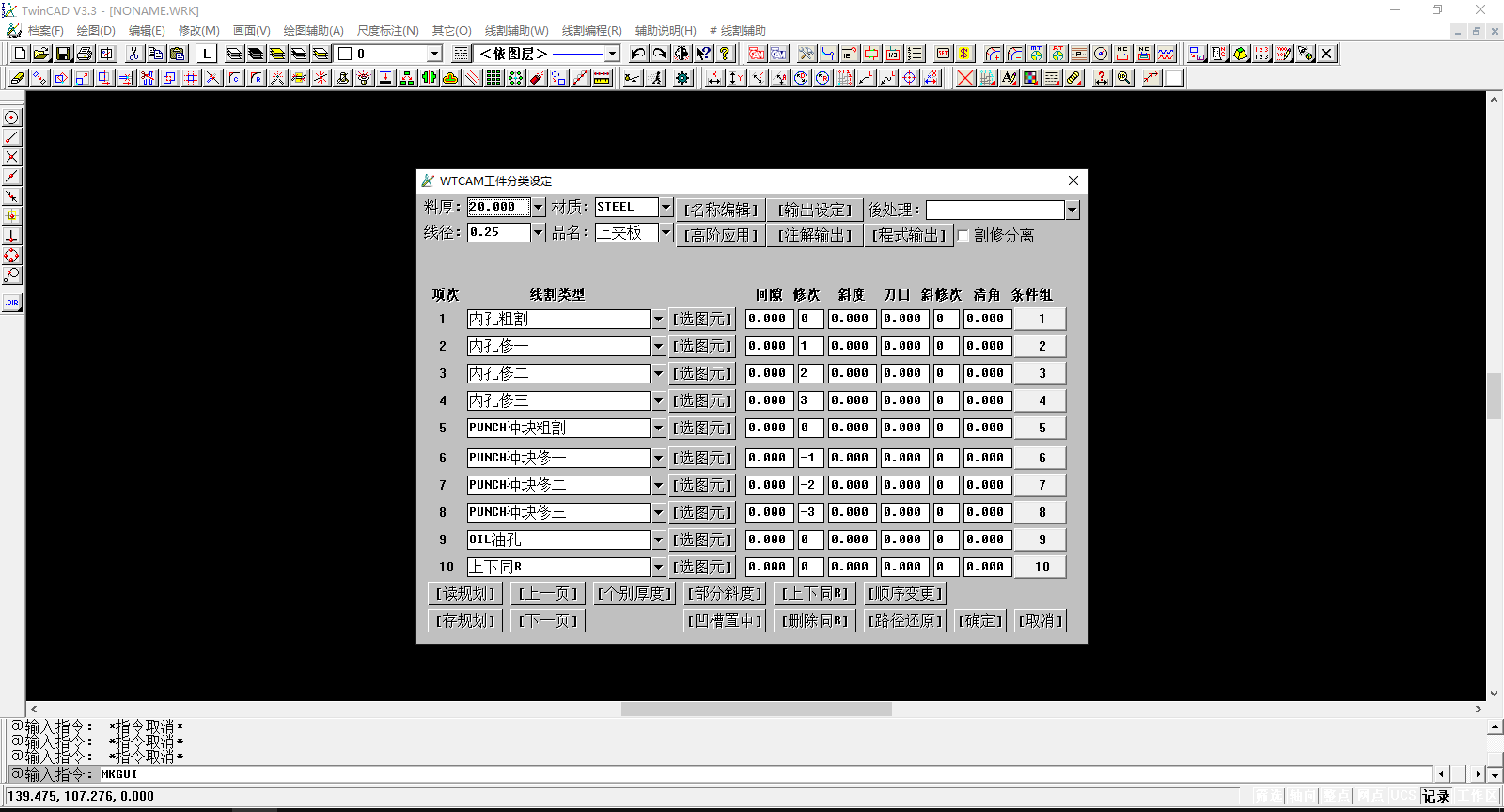Toggle 记录 in the status bar
The width and height of the screenshot is (1504, 812).
pyautogui.click(x=1435, y=796)
